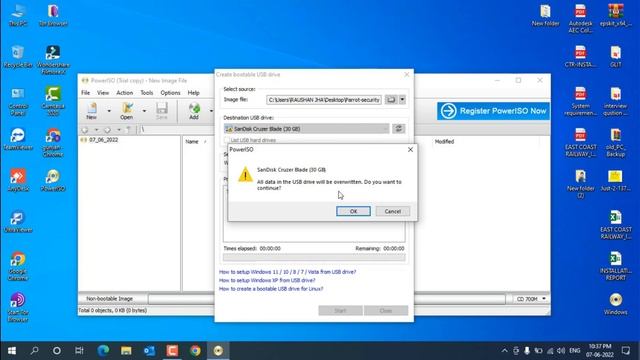Open Wondershare Filmora desktop icon
Image resolution: width=640 pixels, height=360 pixels.
click(53, 60)
